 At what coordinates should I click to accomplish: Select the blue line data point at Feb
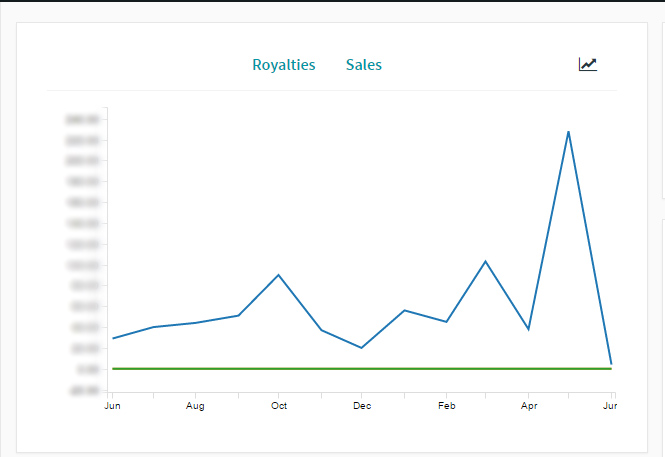click(x=446, y=322)
